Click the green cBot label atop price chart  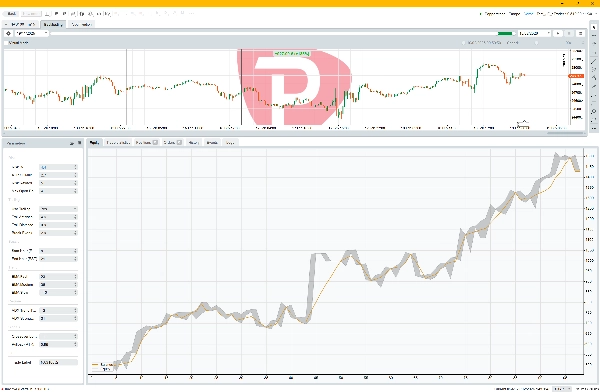[292, 54]
